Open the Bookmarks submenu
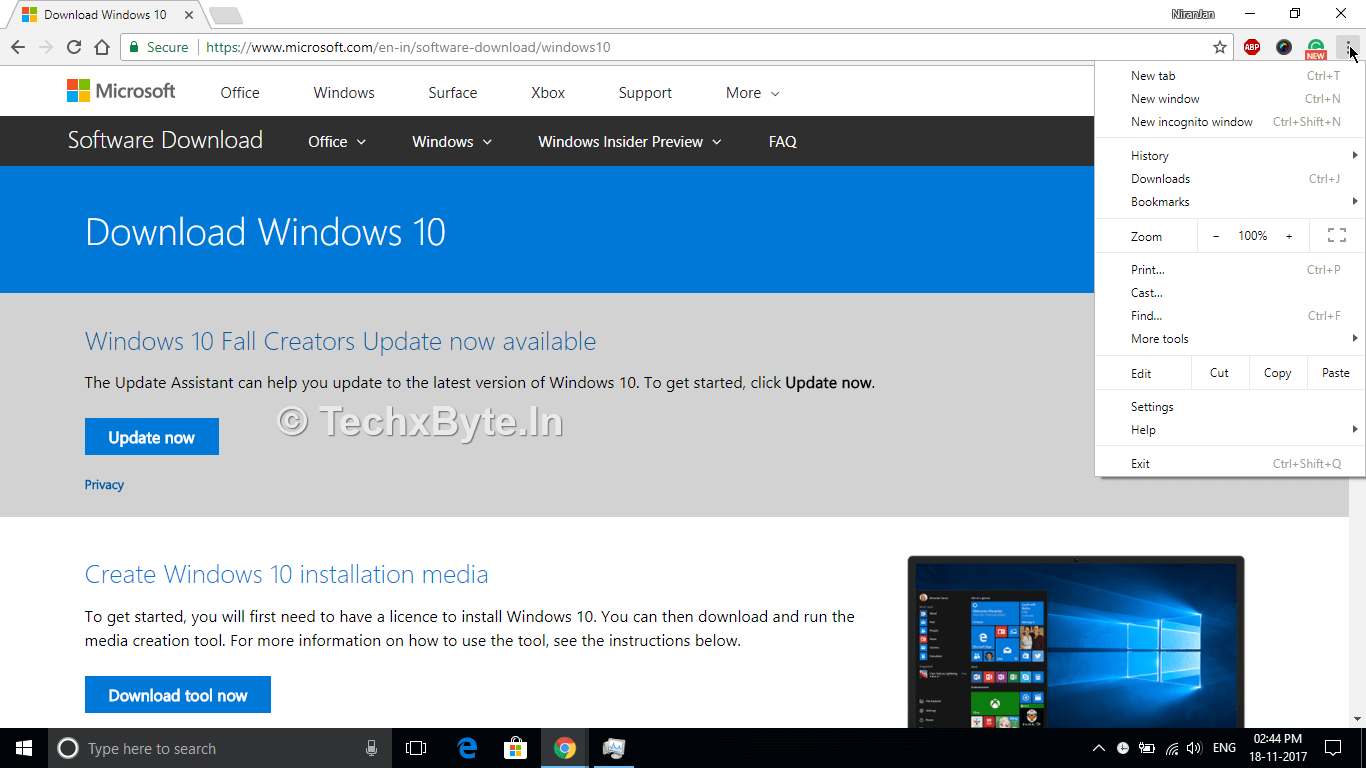Viewport: 1366px width, 768px height. click(1230, 202)
